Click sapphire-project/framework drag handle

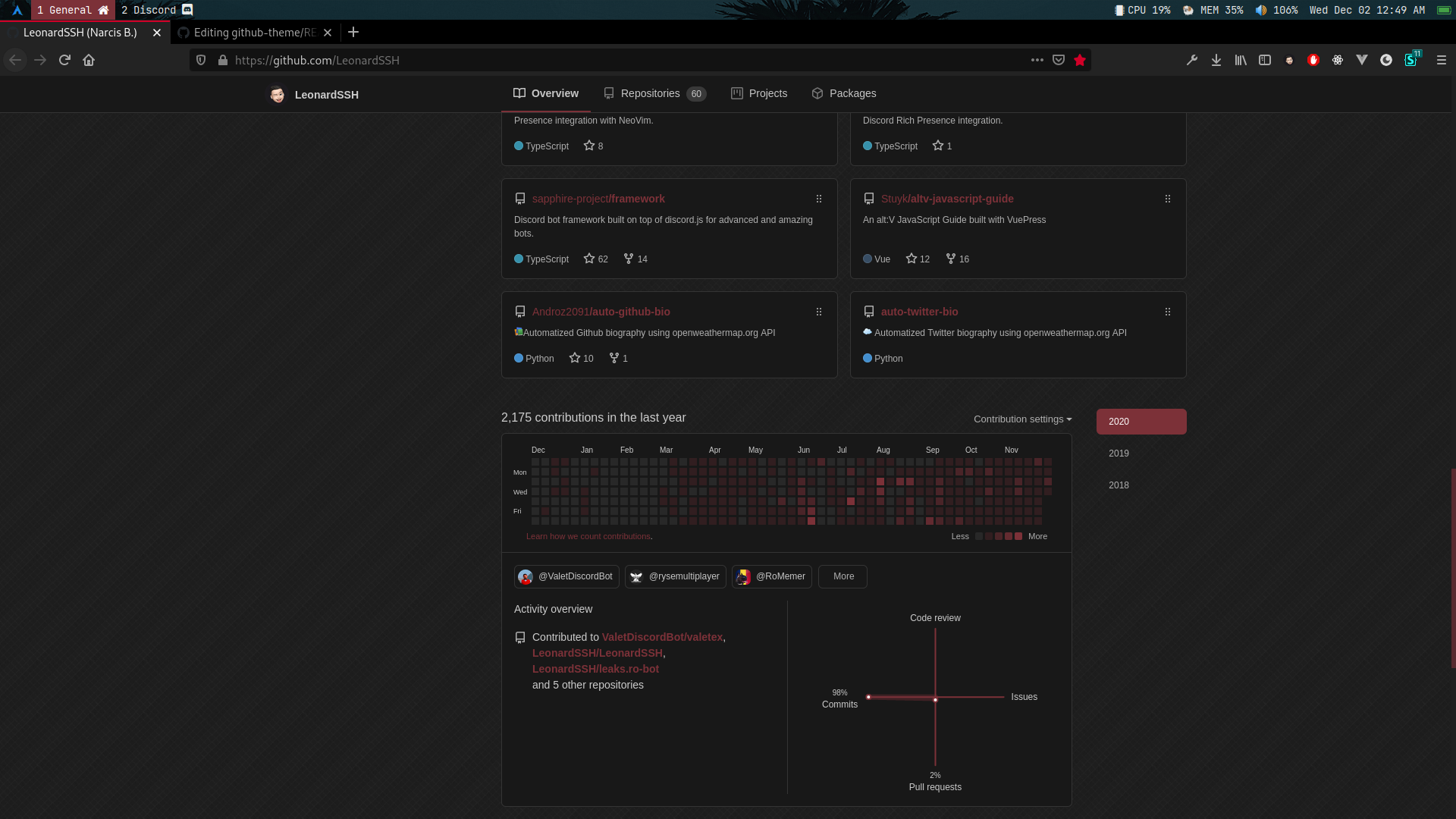819,199
